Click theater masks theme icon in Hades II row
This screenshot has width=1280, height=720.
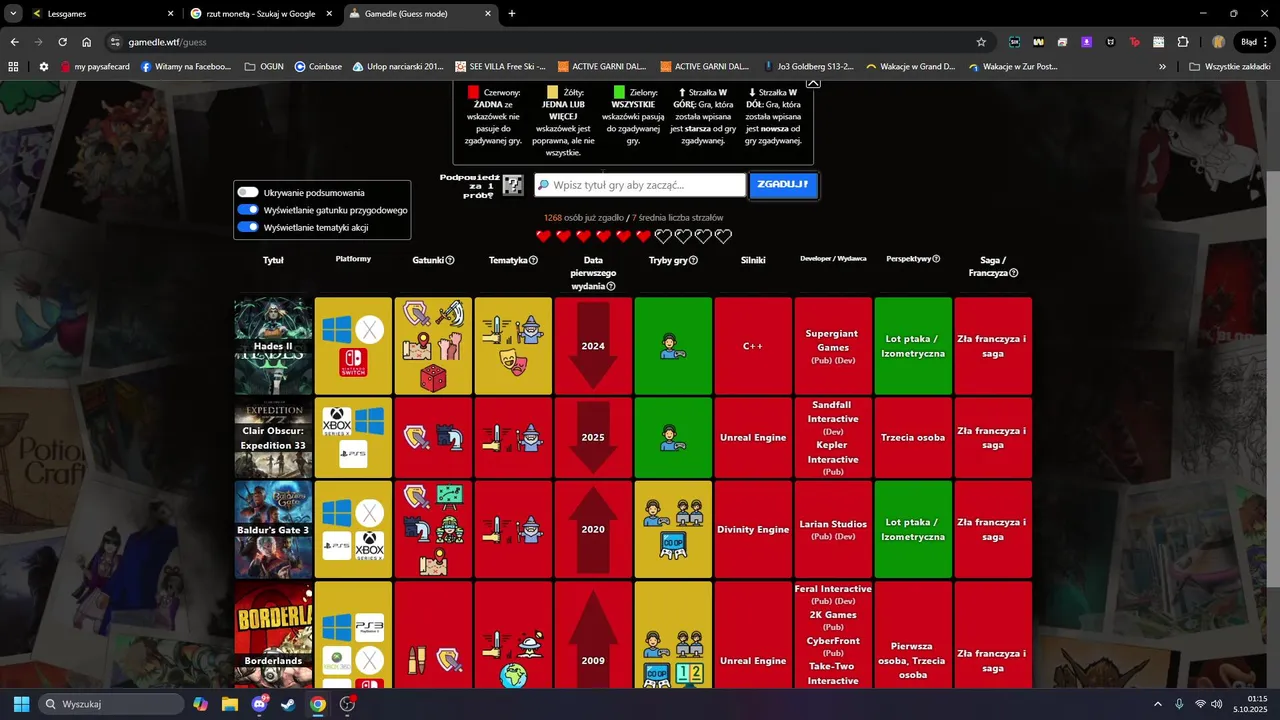point(513,362)
